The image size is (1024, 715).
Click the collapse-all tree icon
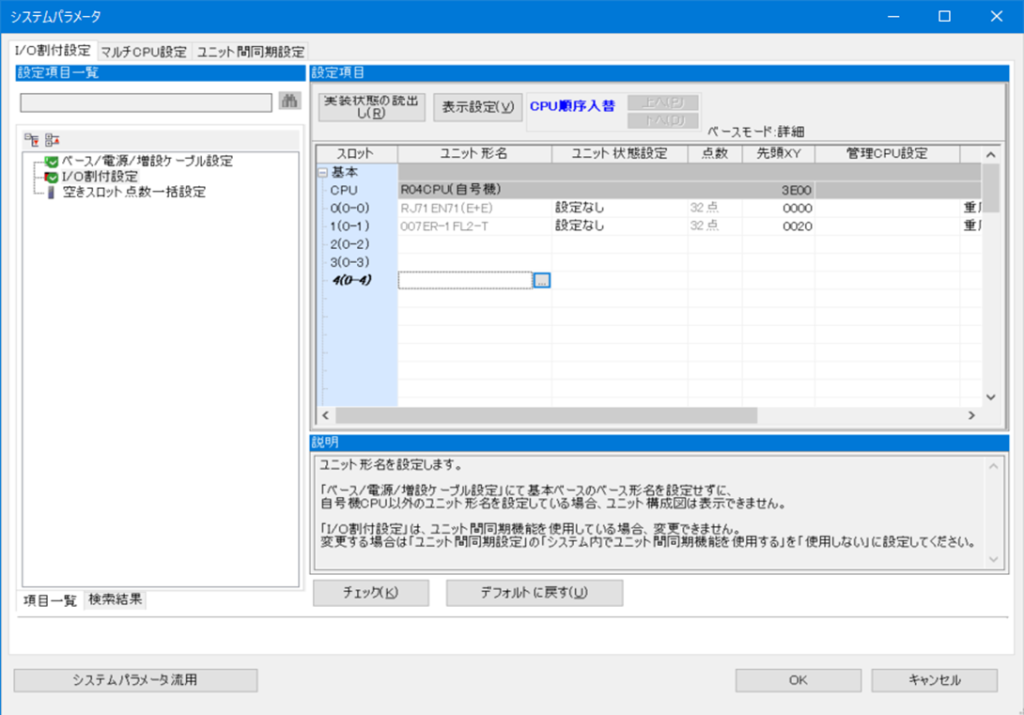coord(50,139)
